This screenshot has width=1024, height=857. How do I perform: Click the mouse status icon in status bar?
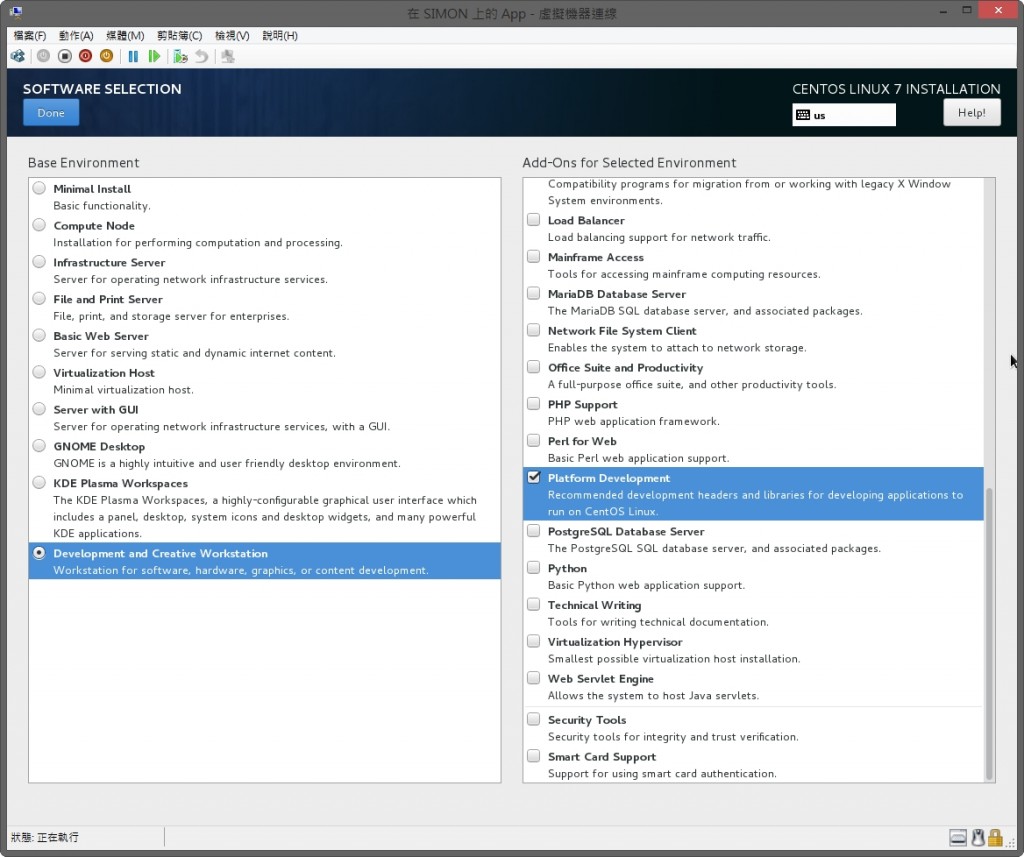point(978,837)
